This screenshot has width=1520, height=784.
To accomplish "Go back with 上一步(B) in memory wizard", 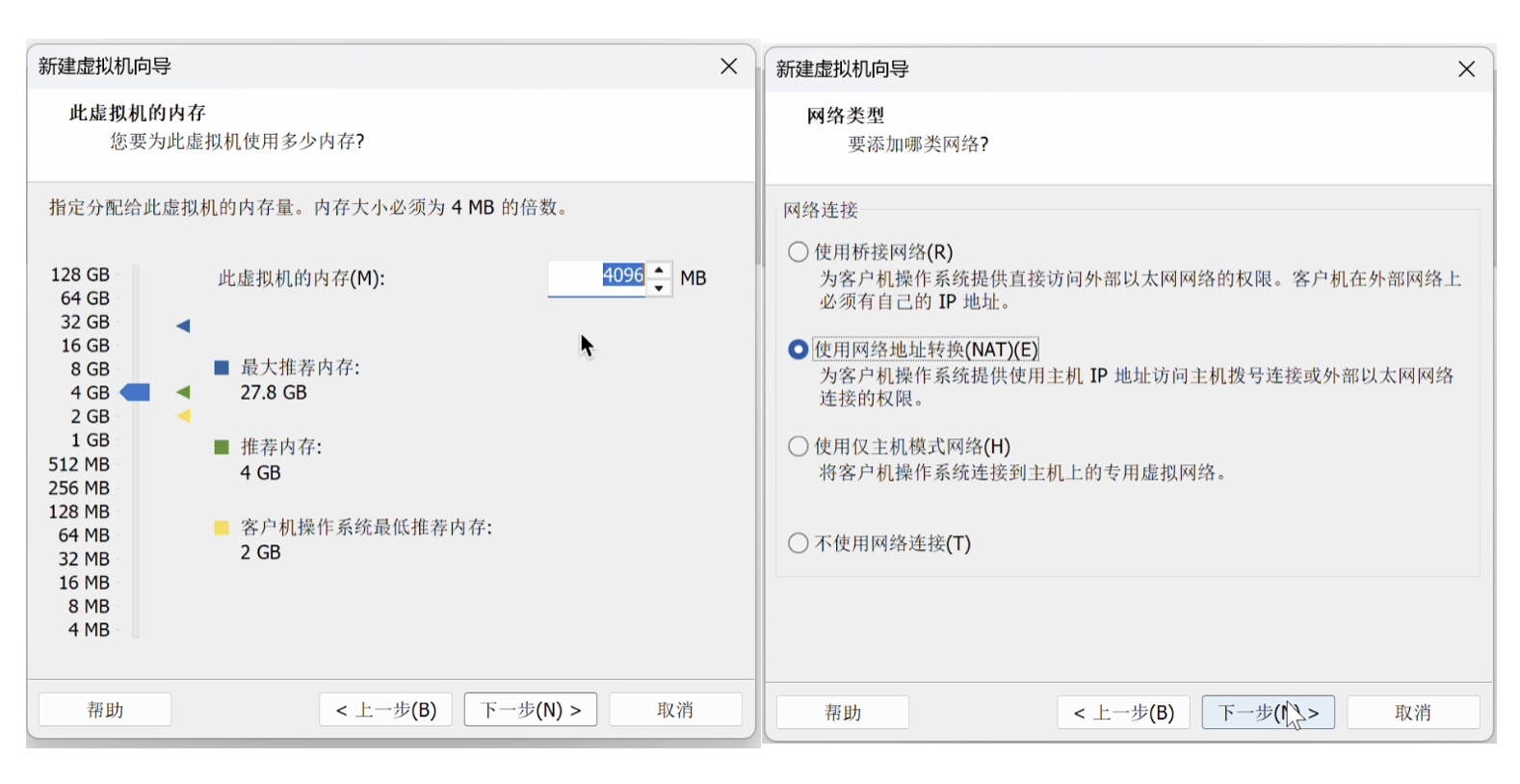I will point(385,710).
